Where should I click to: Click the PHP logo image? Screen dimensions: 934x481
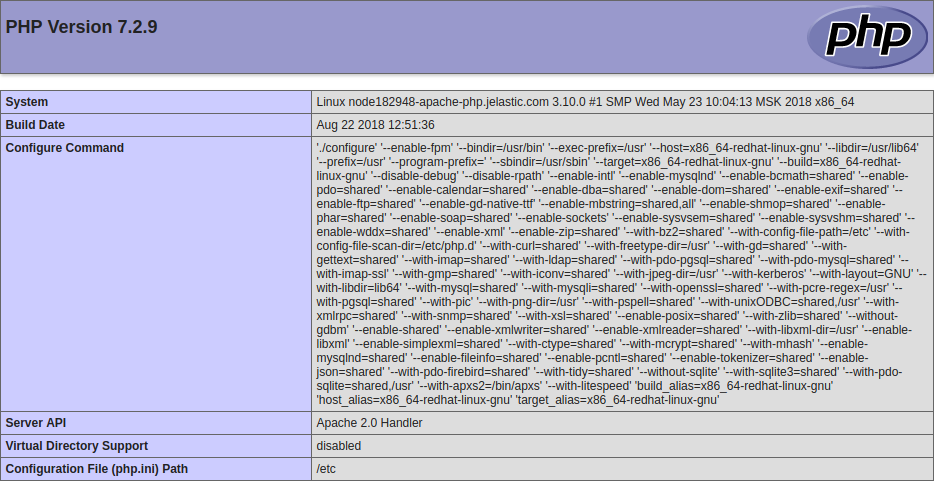(867, 37)
